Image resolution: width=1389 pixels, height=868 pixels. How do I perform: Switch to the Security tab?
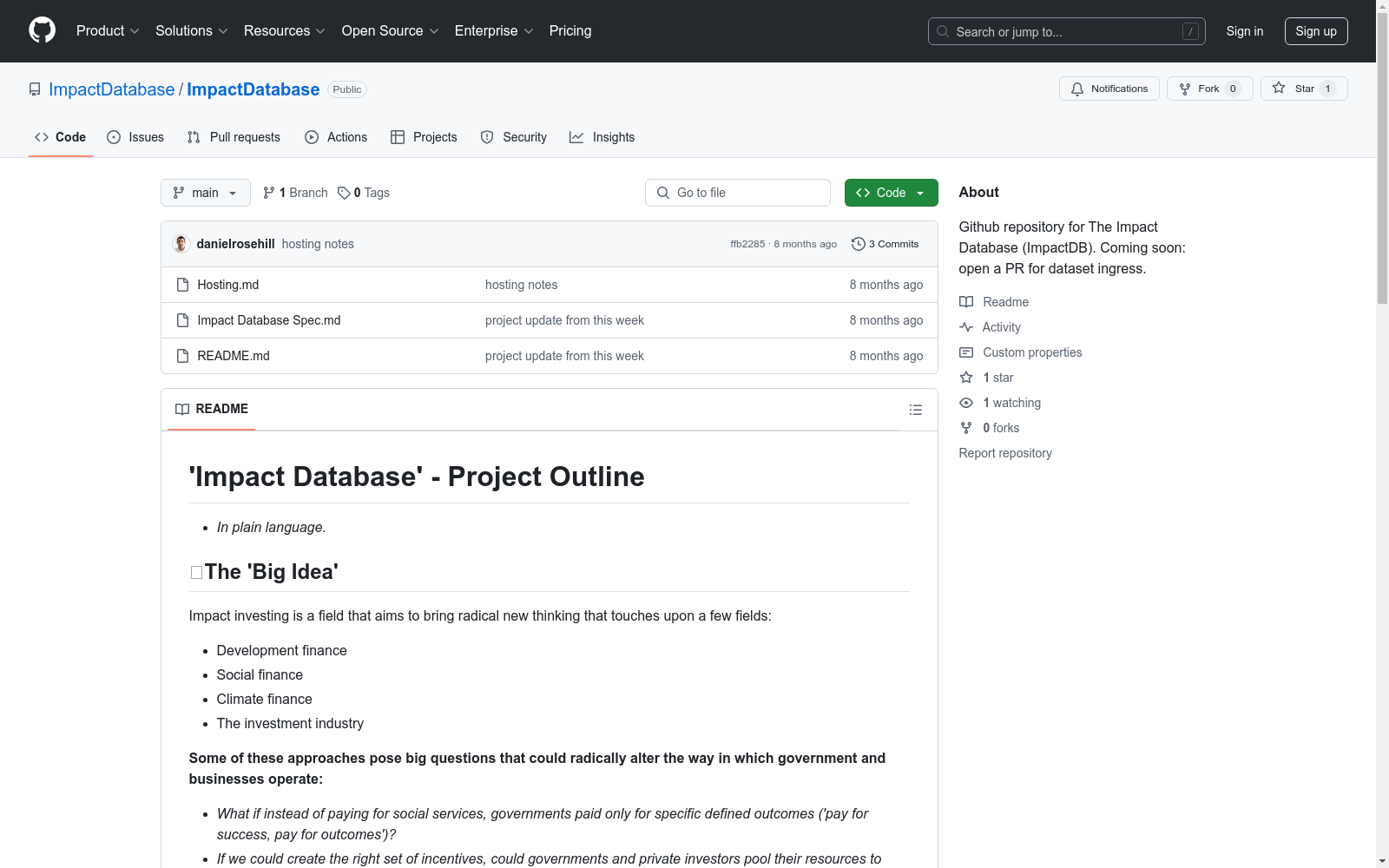514,137
